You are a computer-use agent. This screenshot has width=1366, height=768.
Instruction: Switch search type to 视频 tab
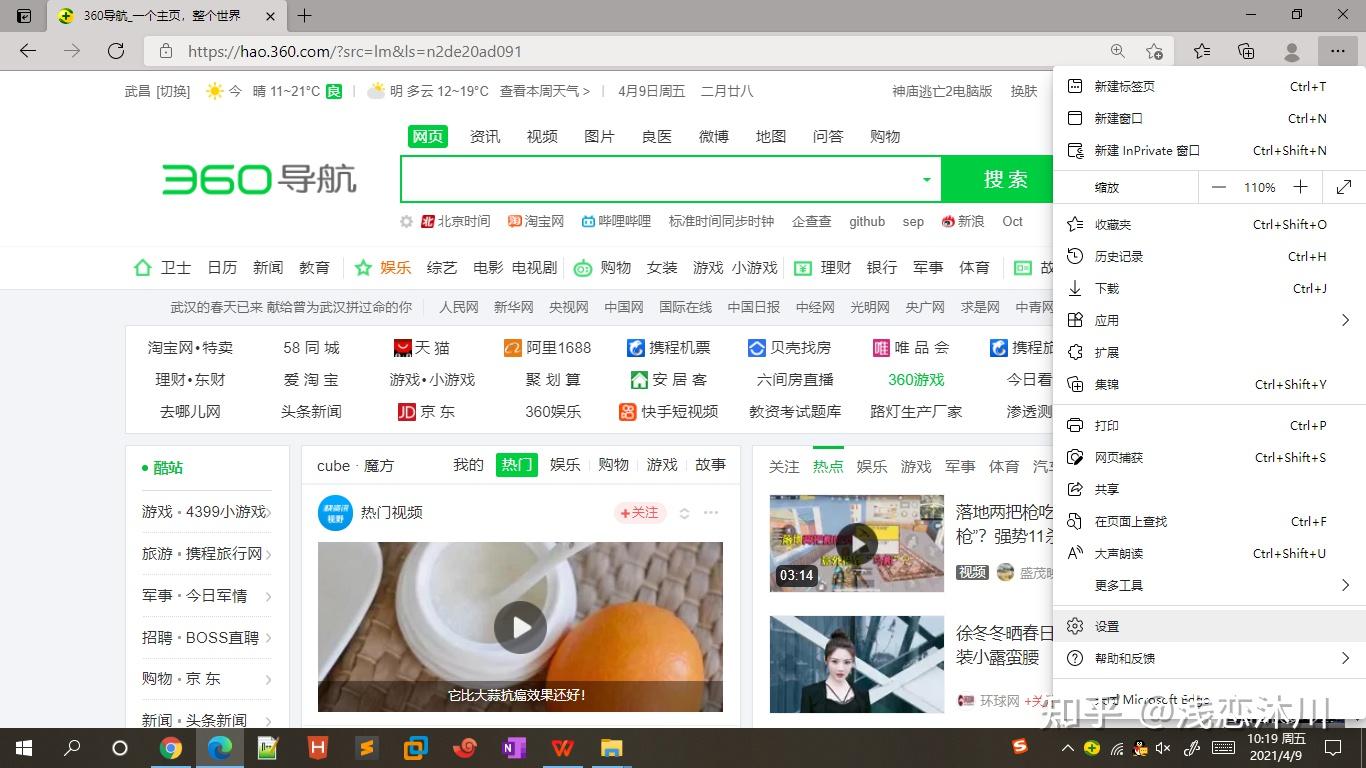point(542,137)
